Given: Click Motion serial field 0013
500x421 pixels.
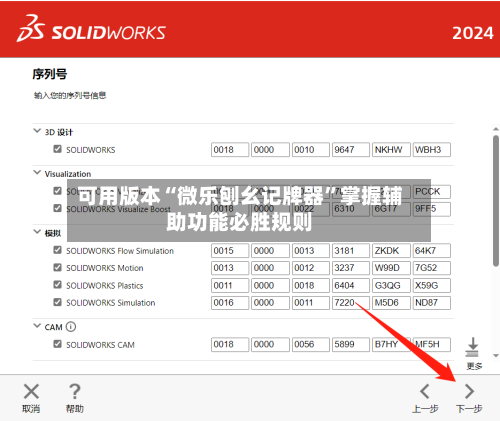Looking at the screenshot, I should [230, 268].
